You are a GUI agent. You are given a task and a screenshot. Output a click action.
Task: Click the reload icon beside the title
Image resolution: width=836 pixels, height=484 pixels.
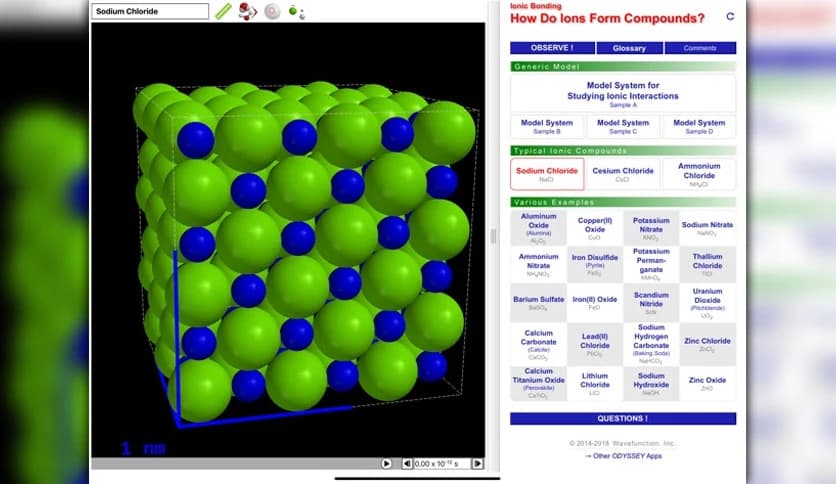pyautogui.click(x=730, y=17)
